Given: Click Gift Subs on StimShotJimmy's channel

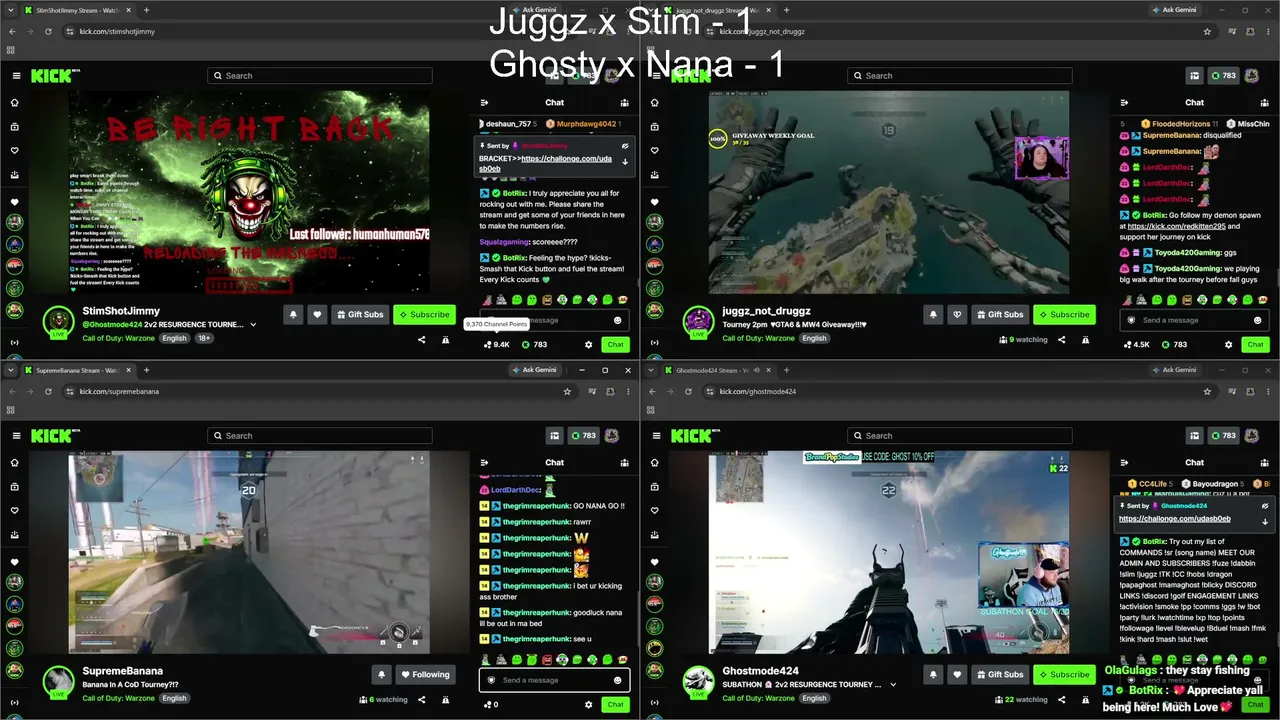Looking at the screenshot, I should [x=359, y=314].
